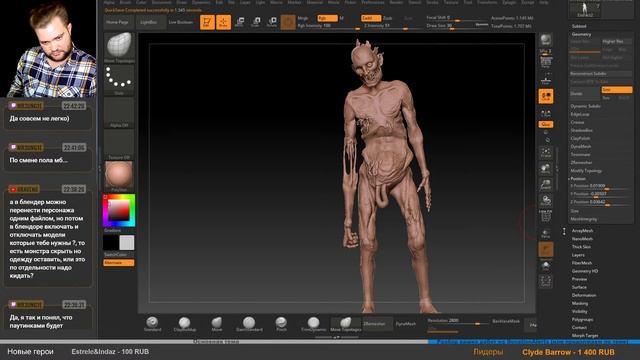Expand the Polygroups subpalette
This screenshot has width=640, height=360.
pyautogui.click(x=582, y=319)
